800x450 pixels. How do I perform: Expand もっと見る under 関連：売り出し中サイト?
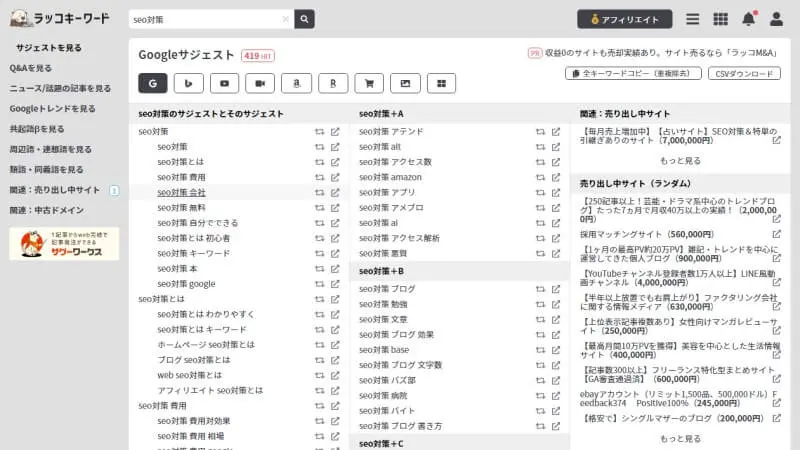coord(680,160)
